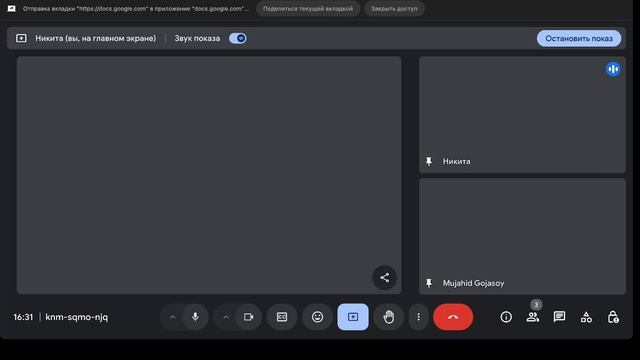
Task: Open more options three-dot menu
Action: pos(418,317)
